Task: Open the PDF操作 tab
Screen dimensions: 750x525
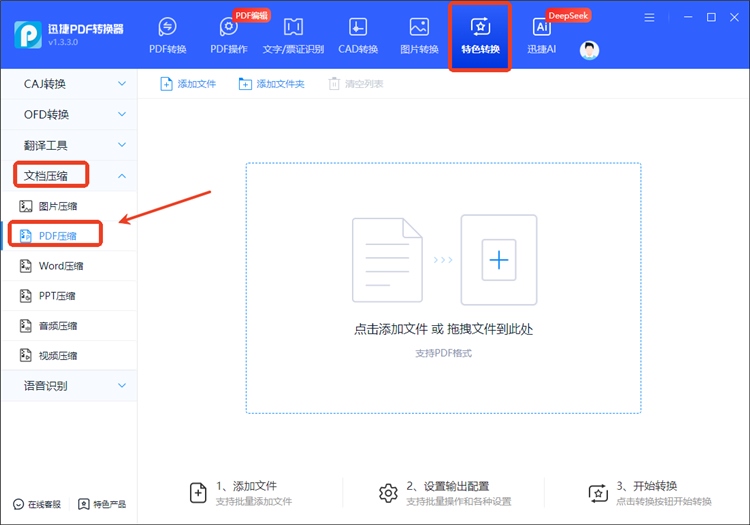Action: (x=229, y=36)
